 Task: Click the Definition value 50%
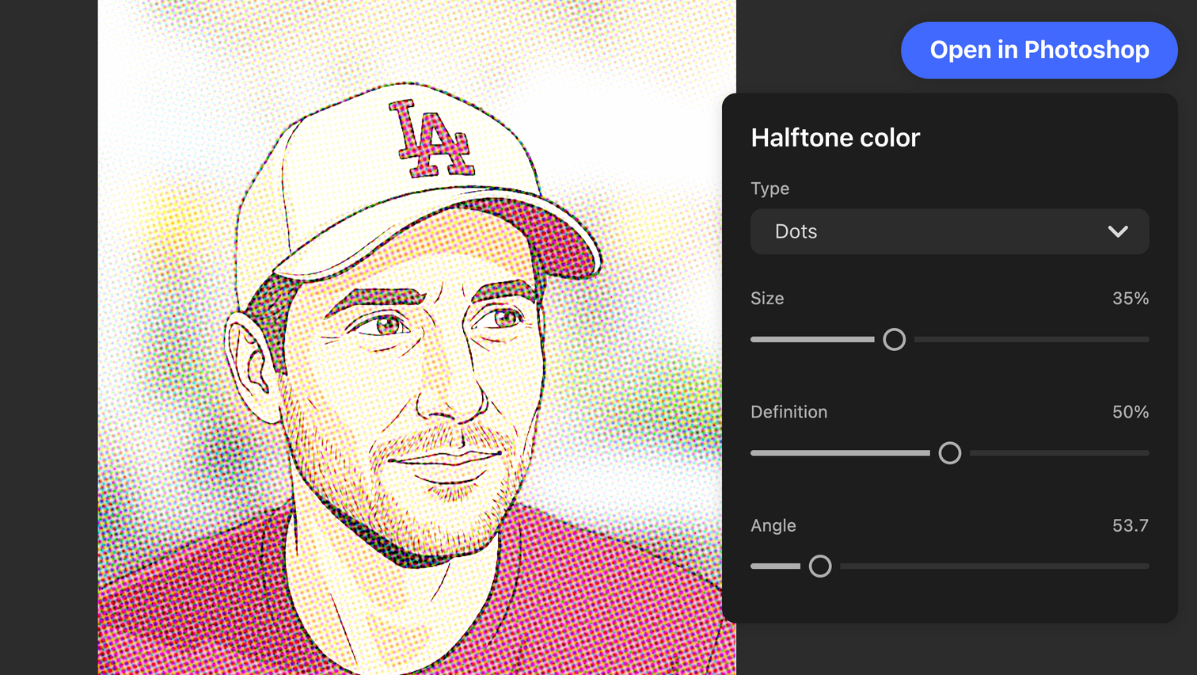(x=1130, y=412)
